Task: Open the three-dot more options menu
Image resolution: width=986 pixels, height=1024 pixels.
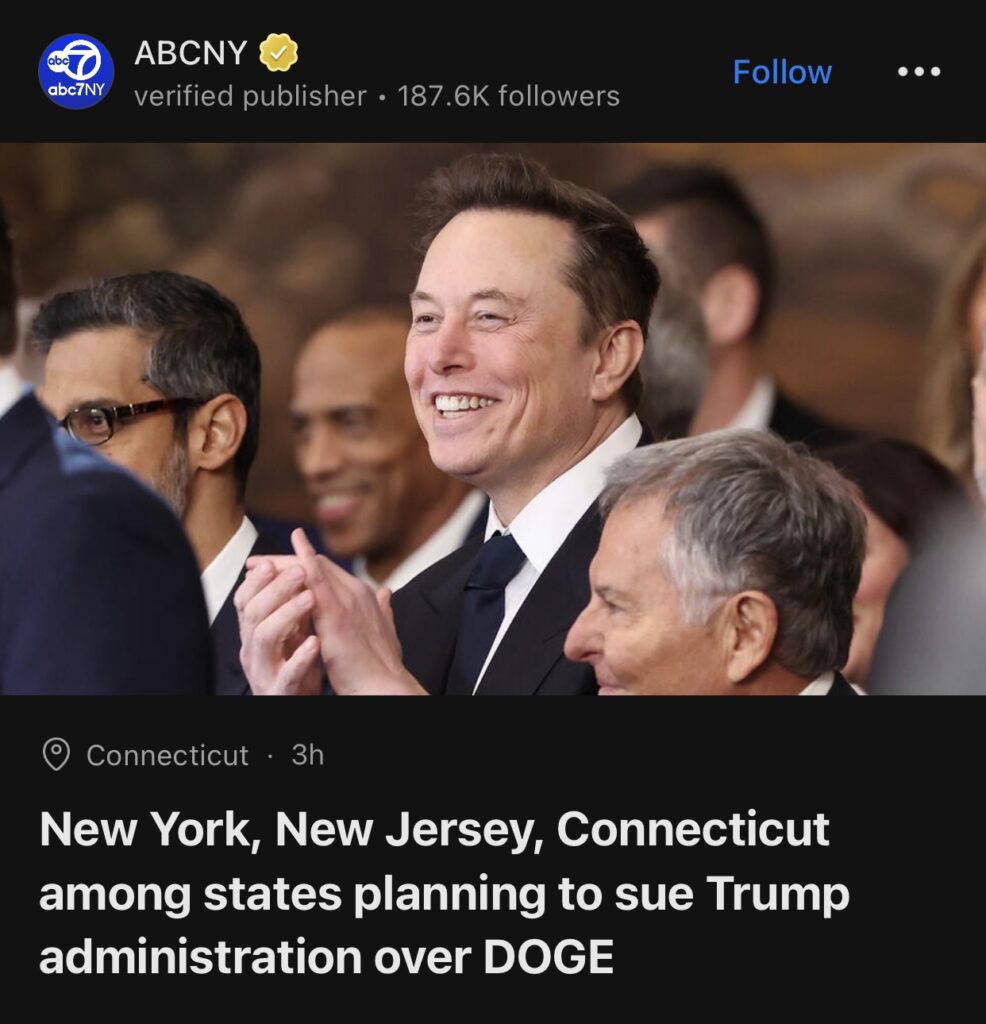Action: click(919, 72)
